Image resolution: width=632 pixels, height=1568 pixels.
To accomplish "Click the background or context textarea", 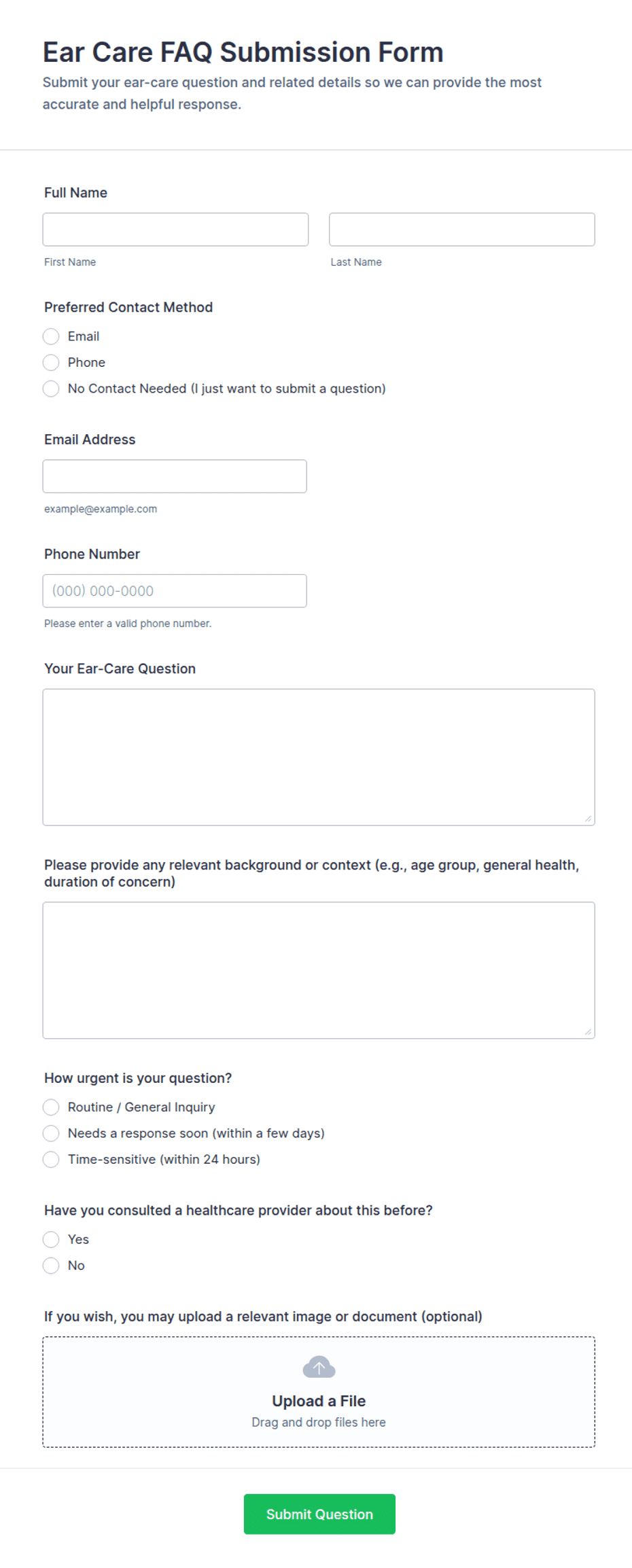I will [x=319, y=970].
